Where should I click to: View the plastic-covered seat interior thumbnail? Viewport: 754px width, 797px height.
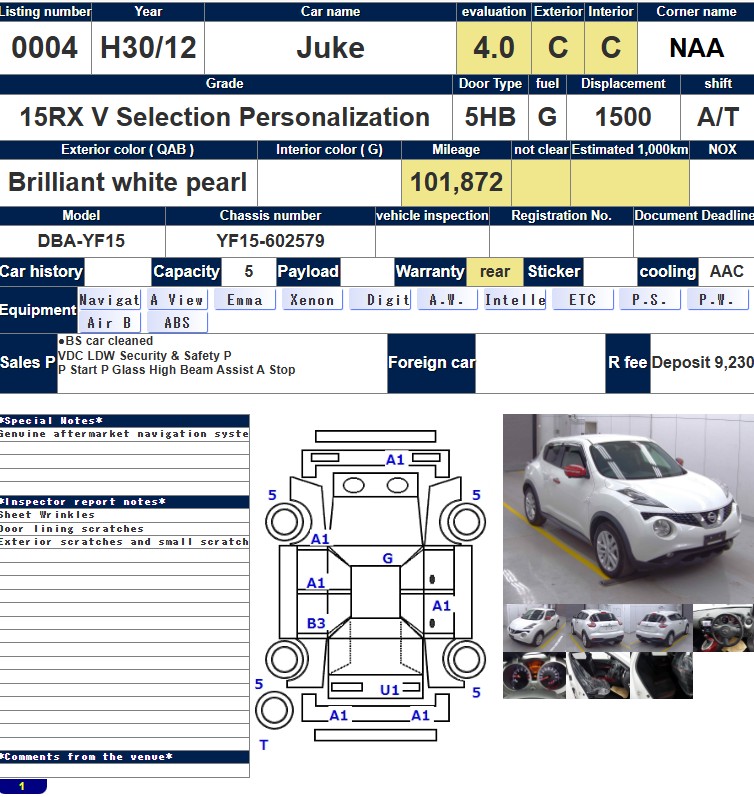point(598,676)
